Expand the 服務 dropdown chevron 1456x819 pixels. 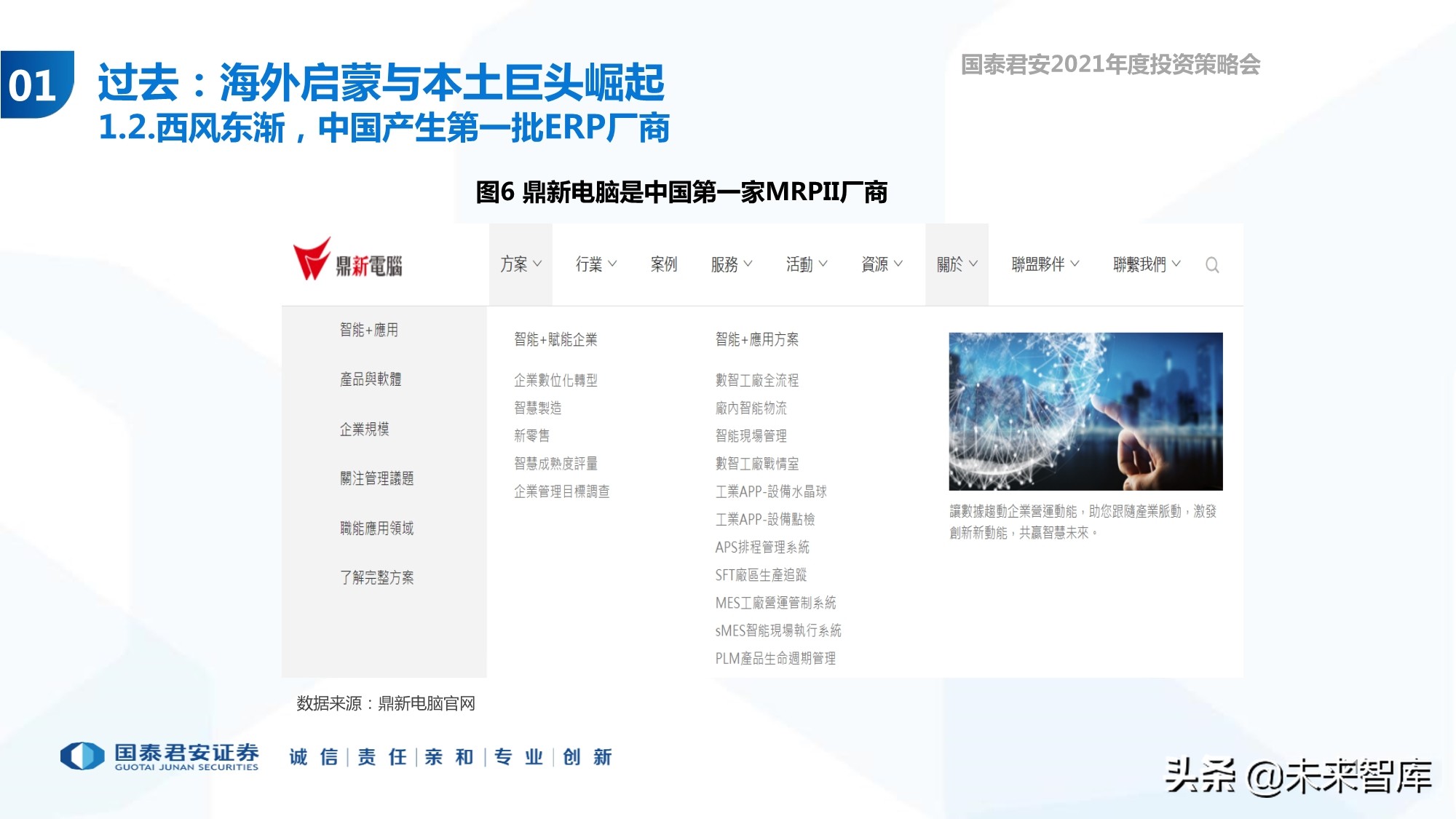tap(748, 264)
